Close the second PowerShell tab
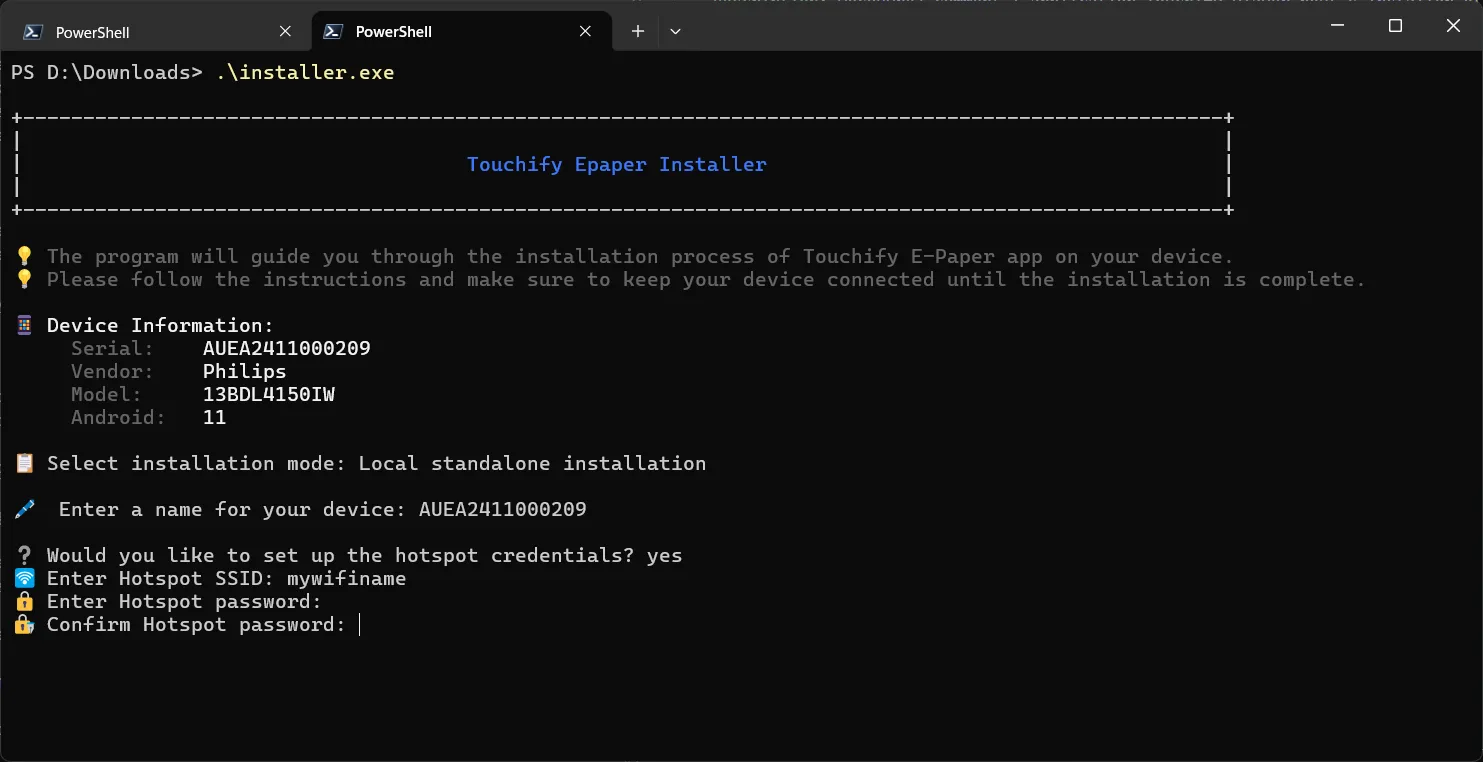Screen dimensions: 1483x762 pyautogui.click(x=586, y=32)
